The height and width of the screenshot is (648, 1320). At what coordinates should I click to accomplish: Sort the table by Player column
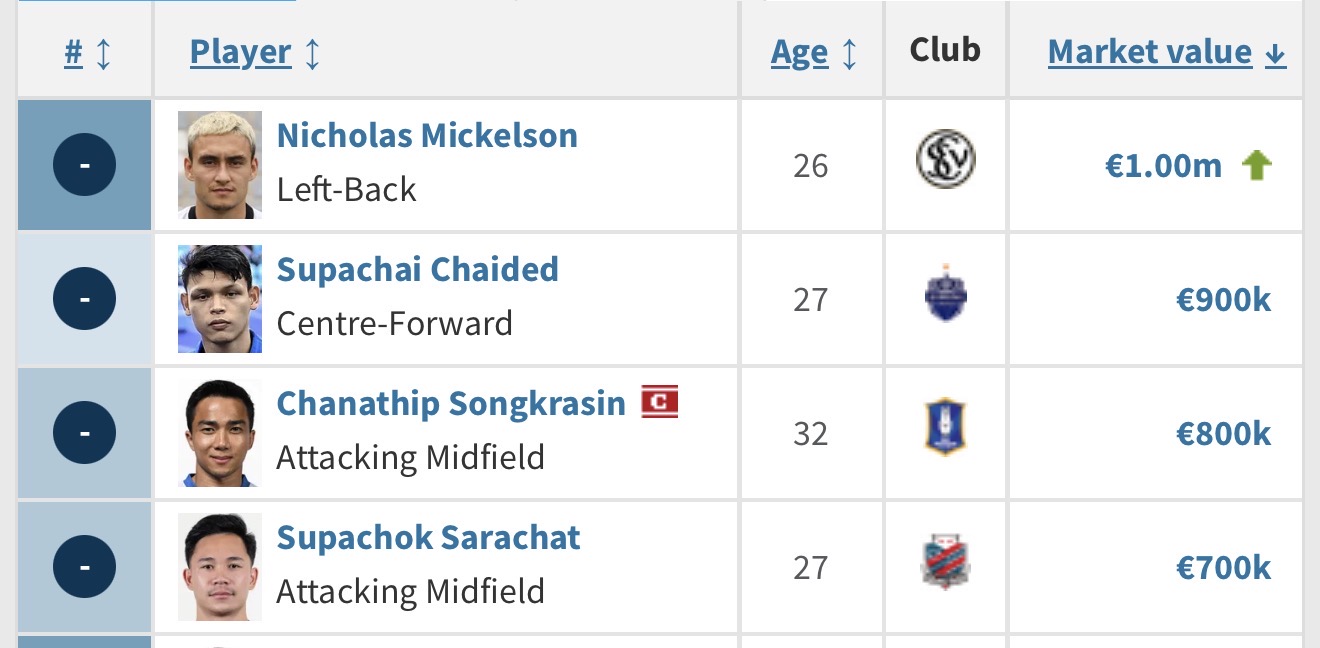[241, 52]
